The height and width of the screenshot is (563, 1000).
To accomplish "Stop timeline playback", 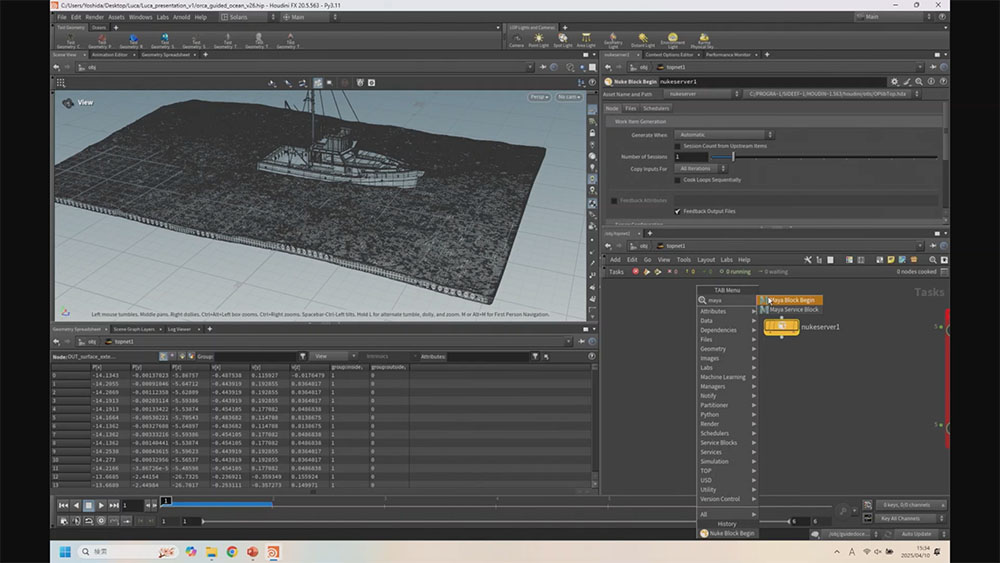I will click(x=89, y=505).
